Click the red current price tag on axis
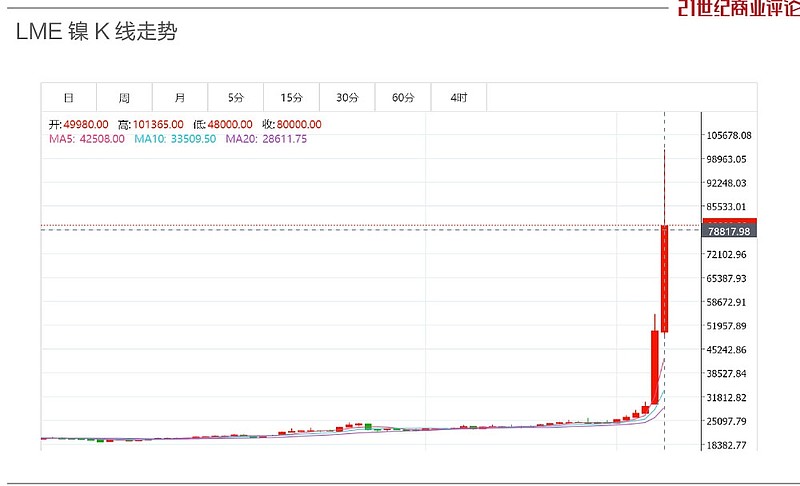The height and width of the screenshot is (486, 800). pyautogui.click(x=730, y=221)
